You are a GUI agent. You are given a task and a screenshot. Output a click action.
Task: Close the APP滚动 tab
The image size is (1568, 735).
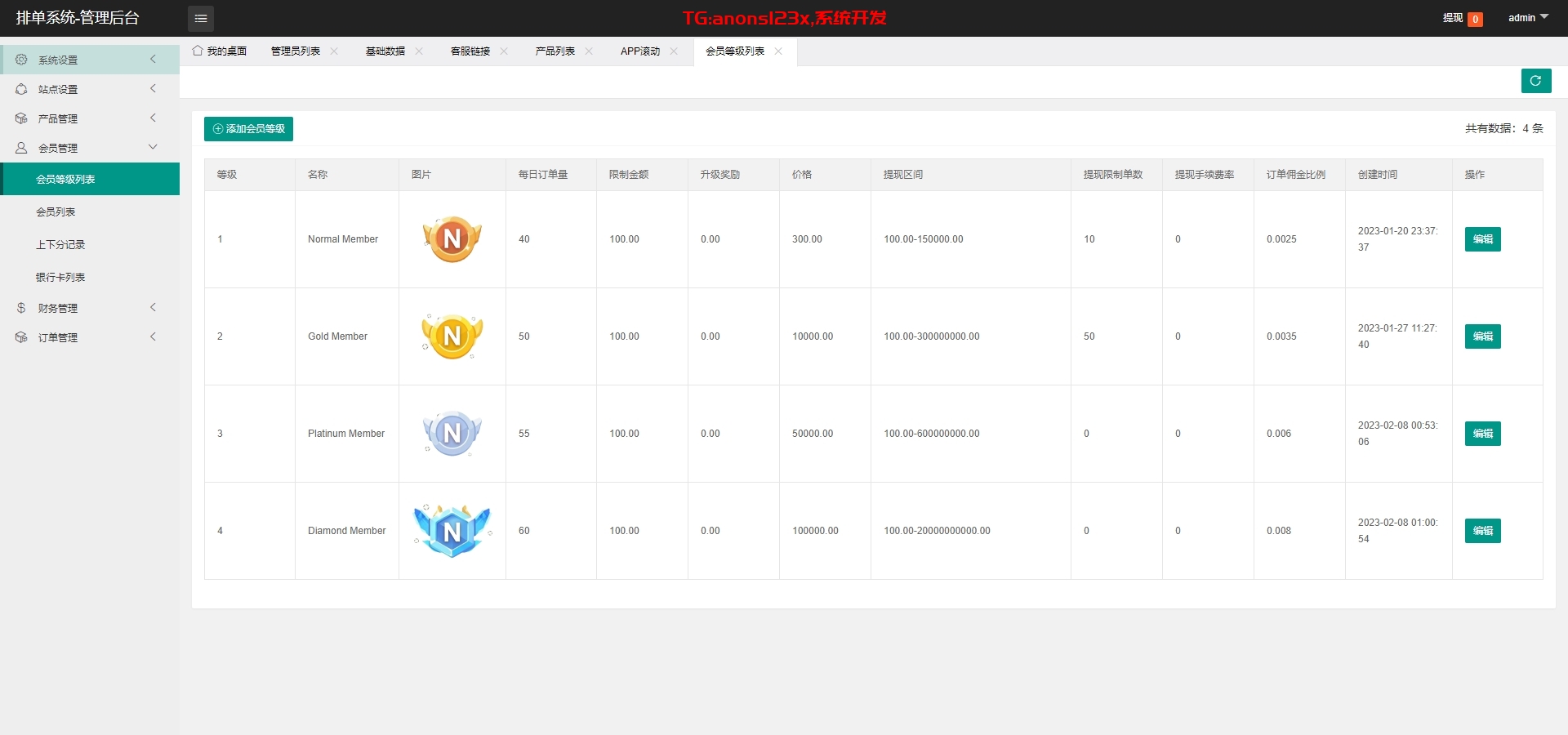(674, 51)
